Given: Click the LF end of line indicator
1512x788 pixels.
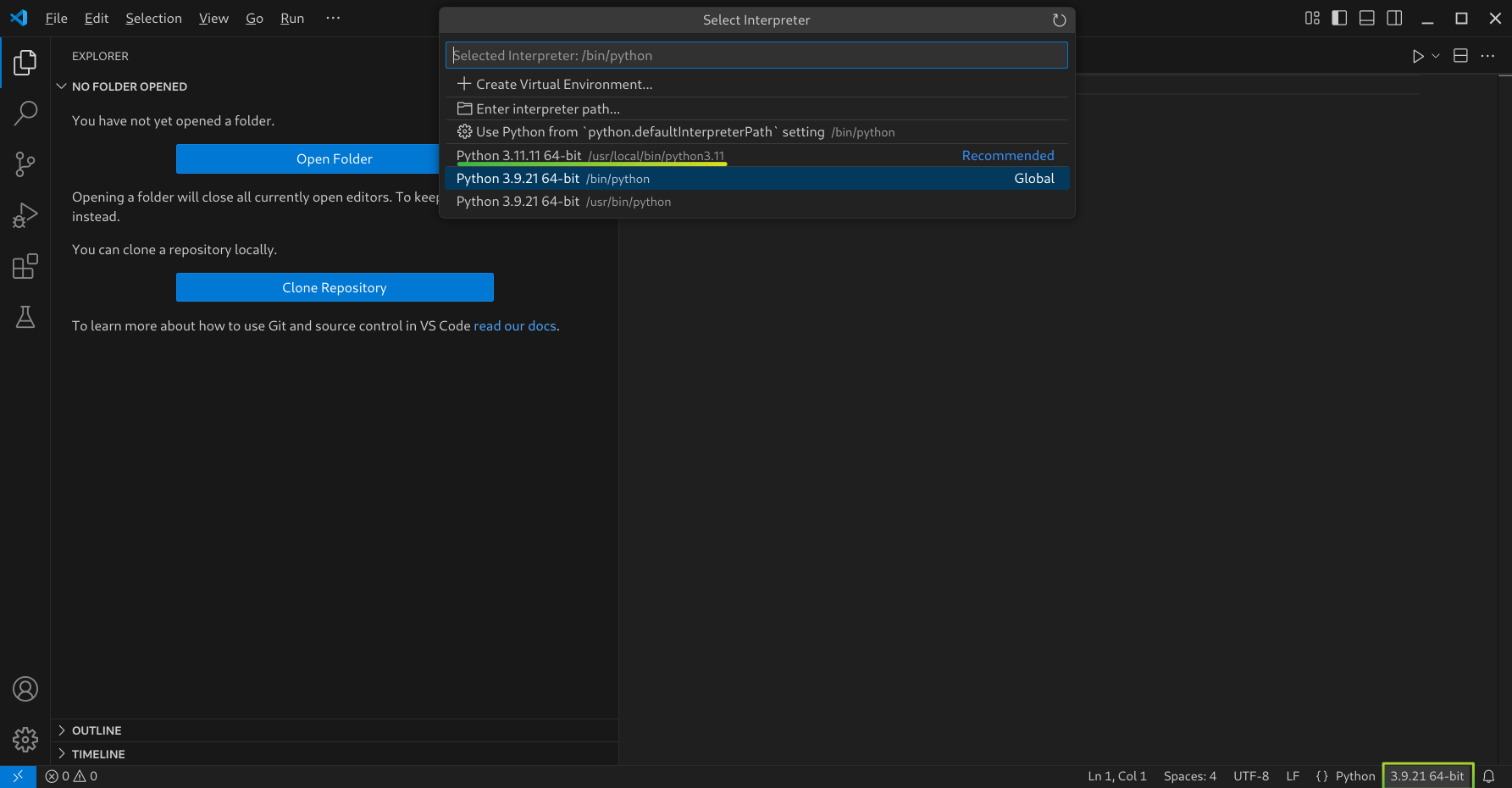Looking at the screenshot, I should click(1293, 776).
